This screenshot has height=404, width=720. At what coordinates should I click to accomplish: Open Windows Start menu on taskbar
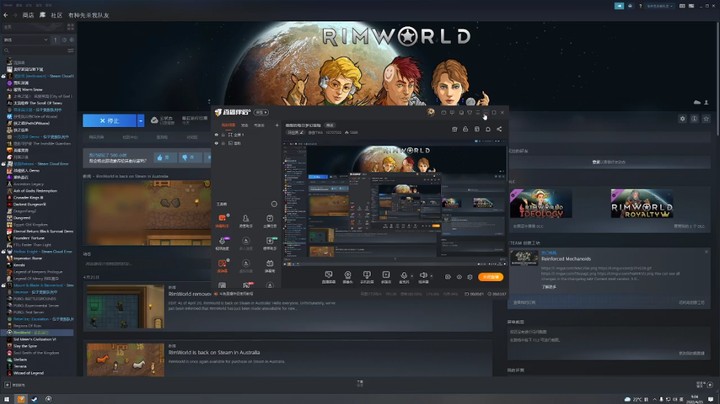[x=6, y=399]
